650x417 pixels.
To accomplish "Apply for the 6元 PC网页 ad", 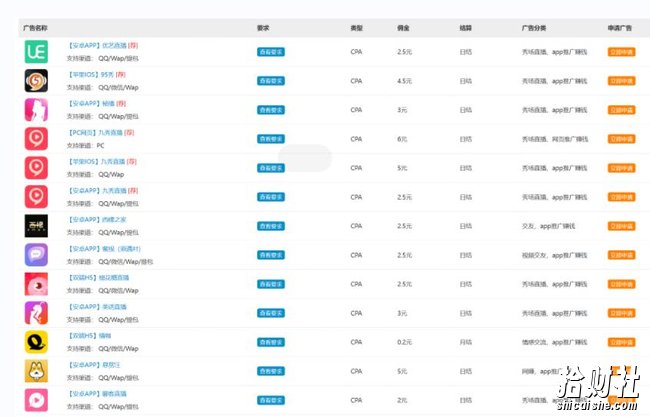I will (x=621, y=139).
